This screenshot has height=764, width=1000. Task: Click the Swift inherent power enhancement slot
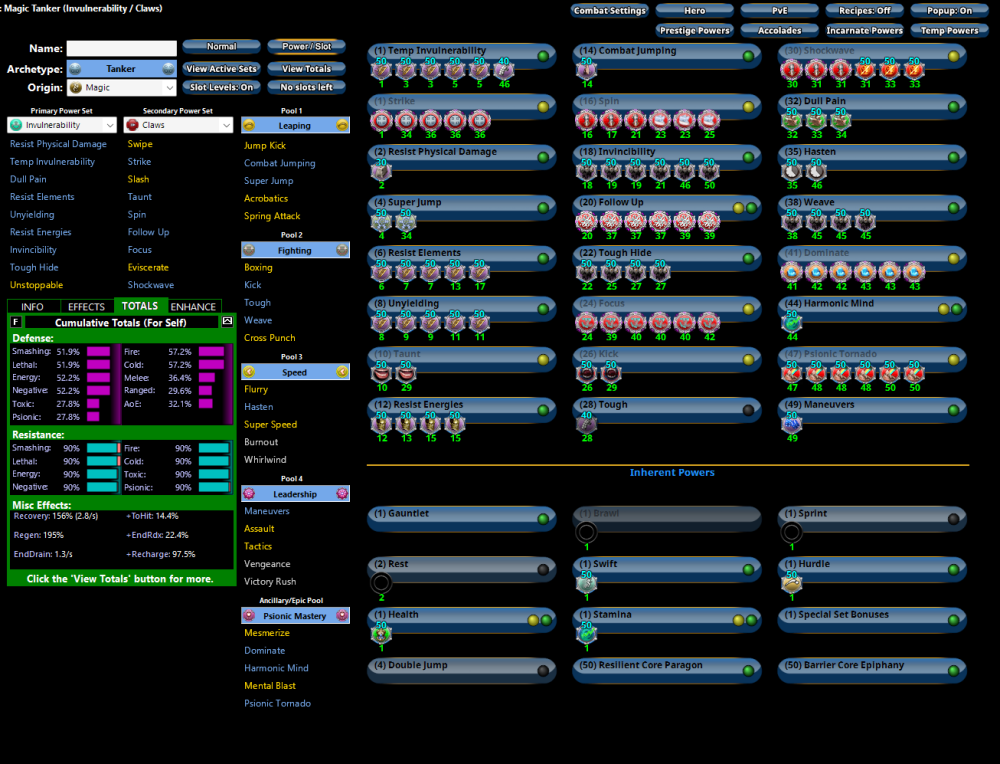585,583
